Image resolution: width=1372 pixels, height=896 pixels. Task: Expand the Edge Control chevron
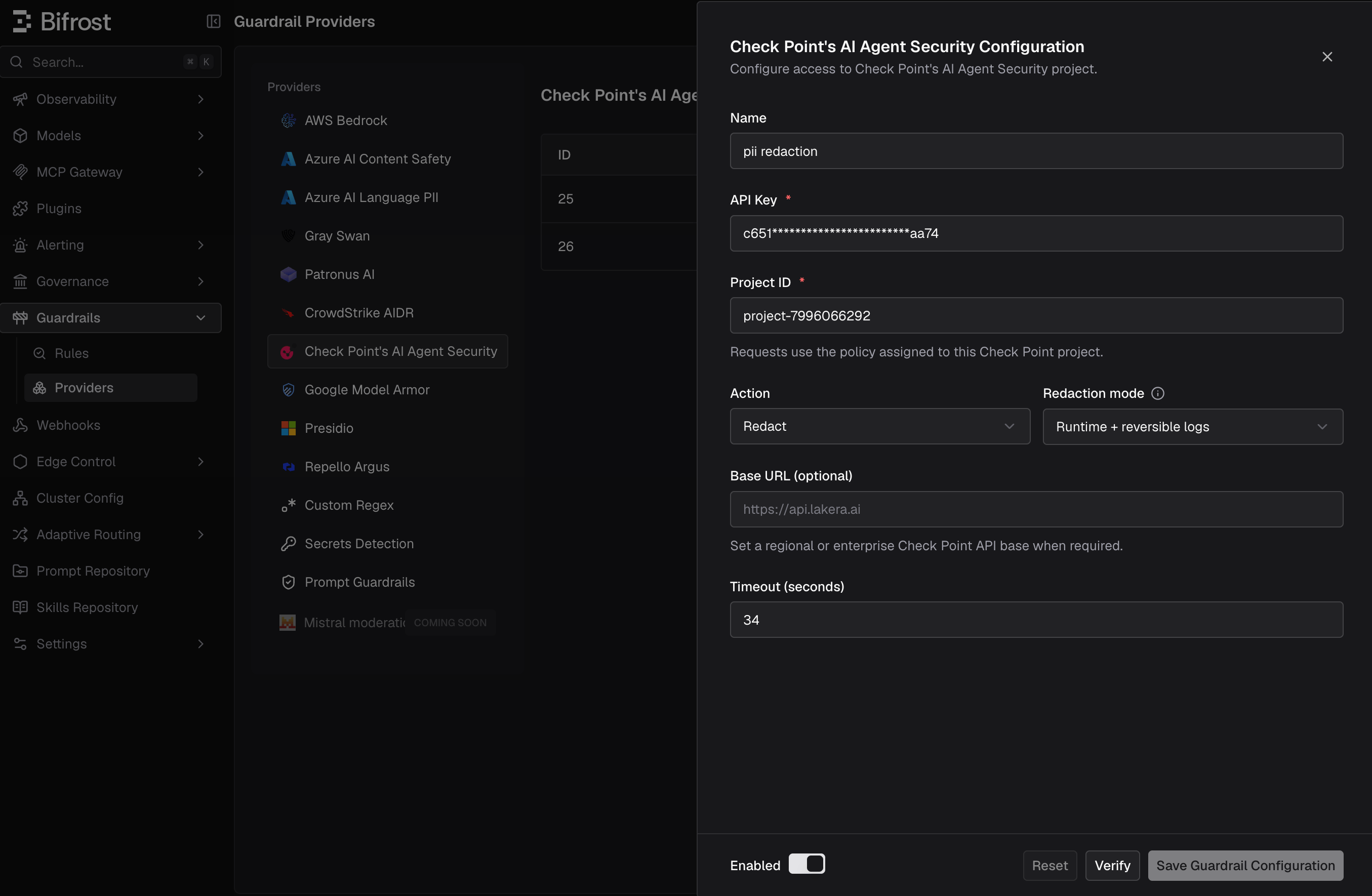(x=200, y=461)
